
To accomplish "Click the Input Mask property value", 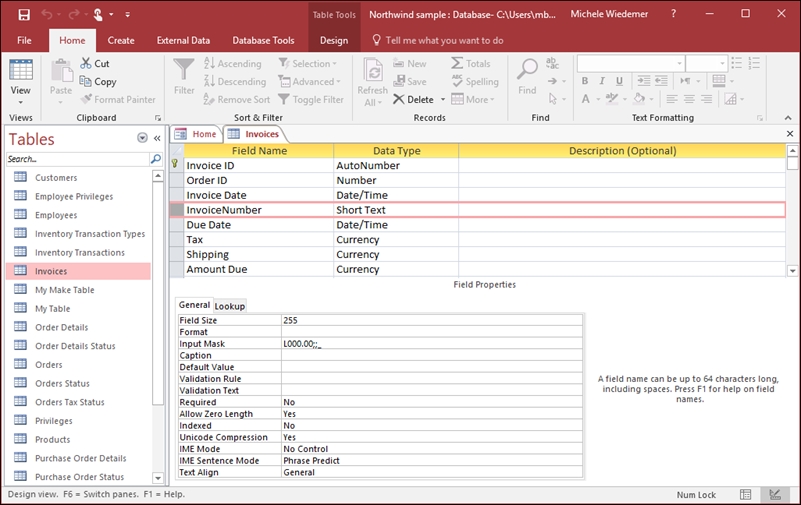I will coord(432,344).
